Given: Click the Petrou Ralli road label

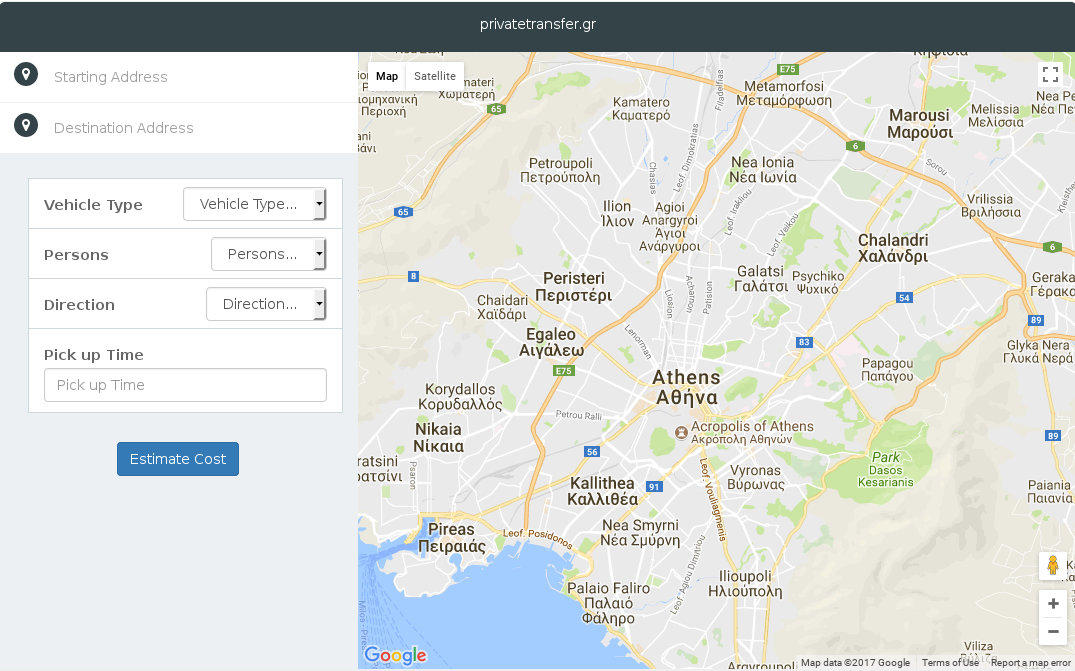Looking at the screenshot, I should click(579, 415).
